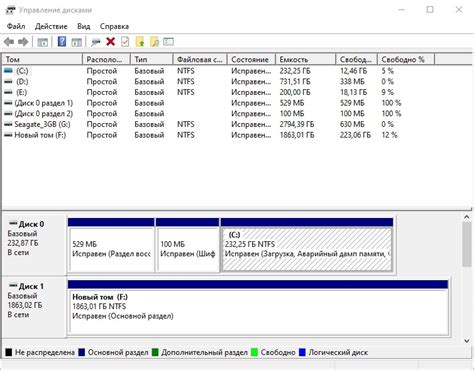Click the 2794,39 ГБ capacity cell

pos(297,124)
